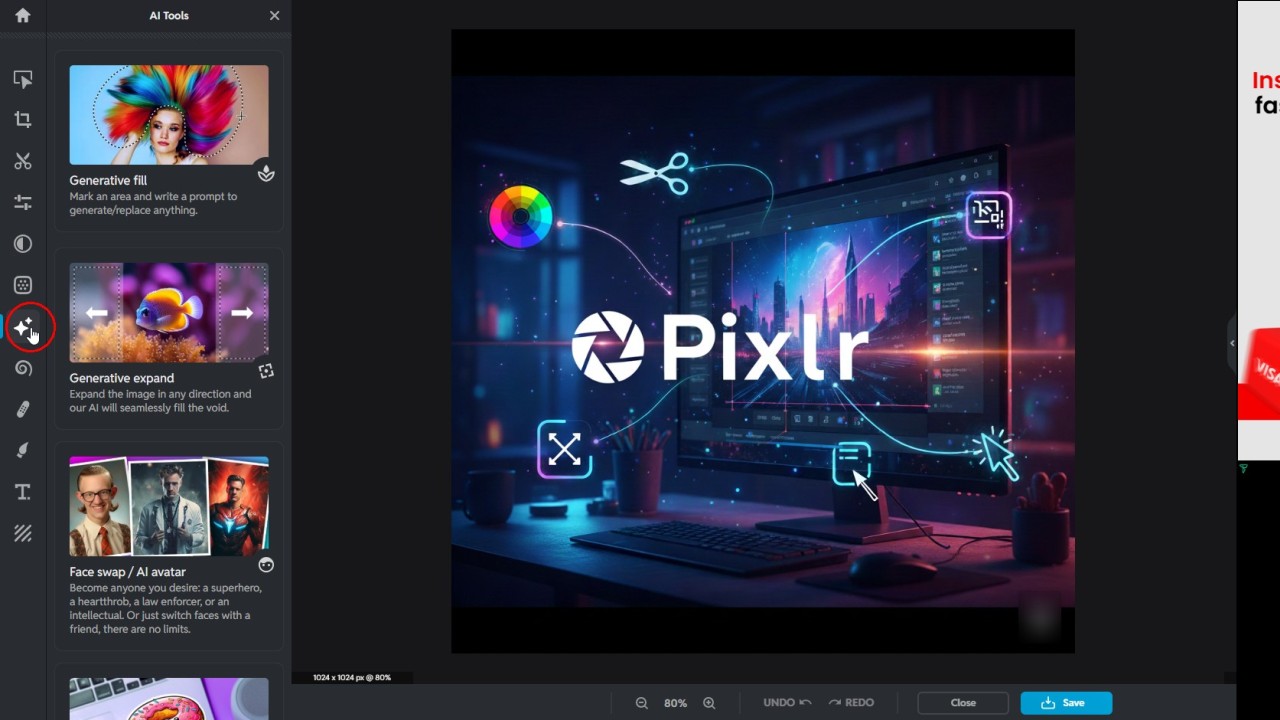This screenshot has height=720, width=1280.
Task: Click the Home icon at top left
Action: pos(22,16)
